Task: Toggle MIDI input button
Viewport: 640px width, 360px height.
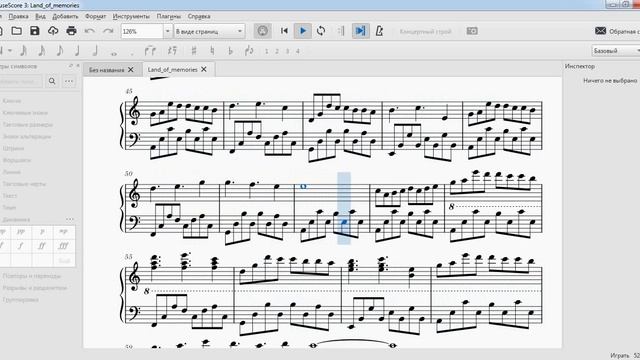Action: click(262, 31)
